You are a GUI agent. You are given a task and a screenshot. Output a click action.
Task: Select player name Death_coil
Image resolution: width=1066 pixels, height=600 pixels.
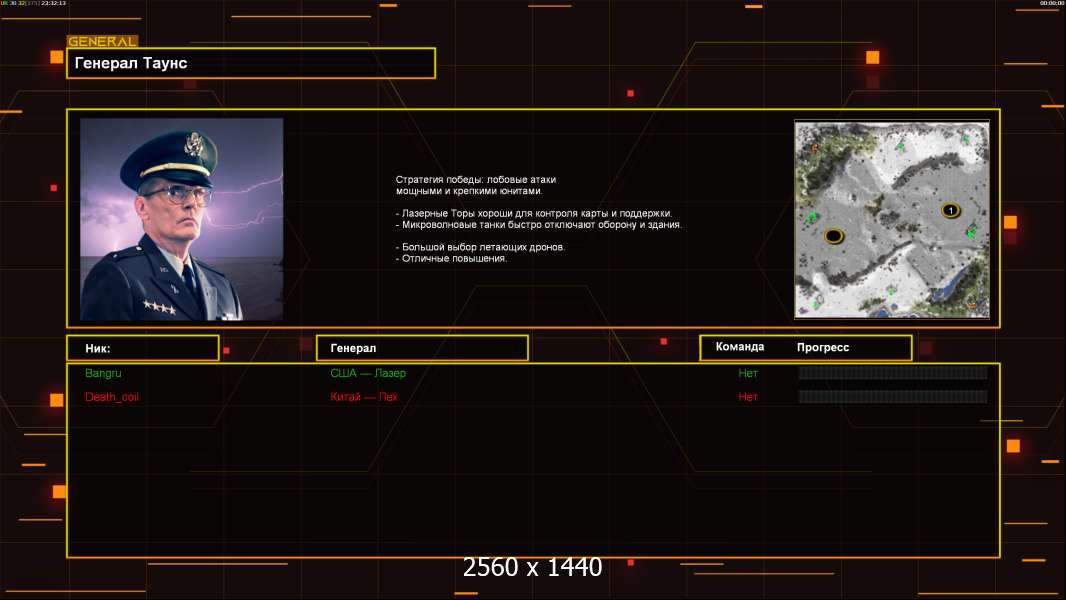(x=113, y=397)
